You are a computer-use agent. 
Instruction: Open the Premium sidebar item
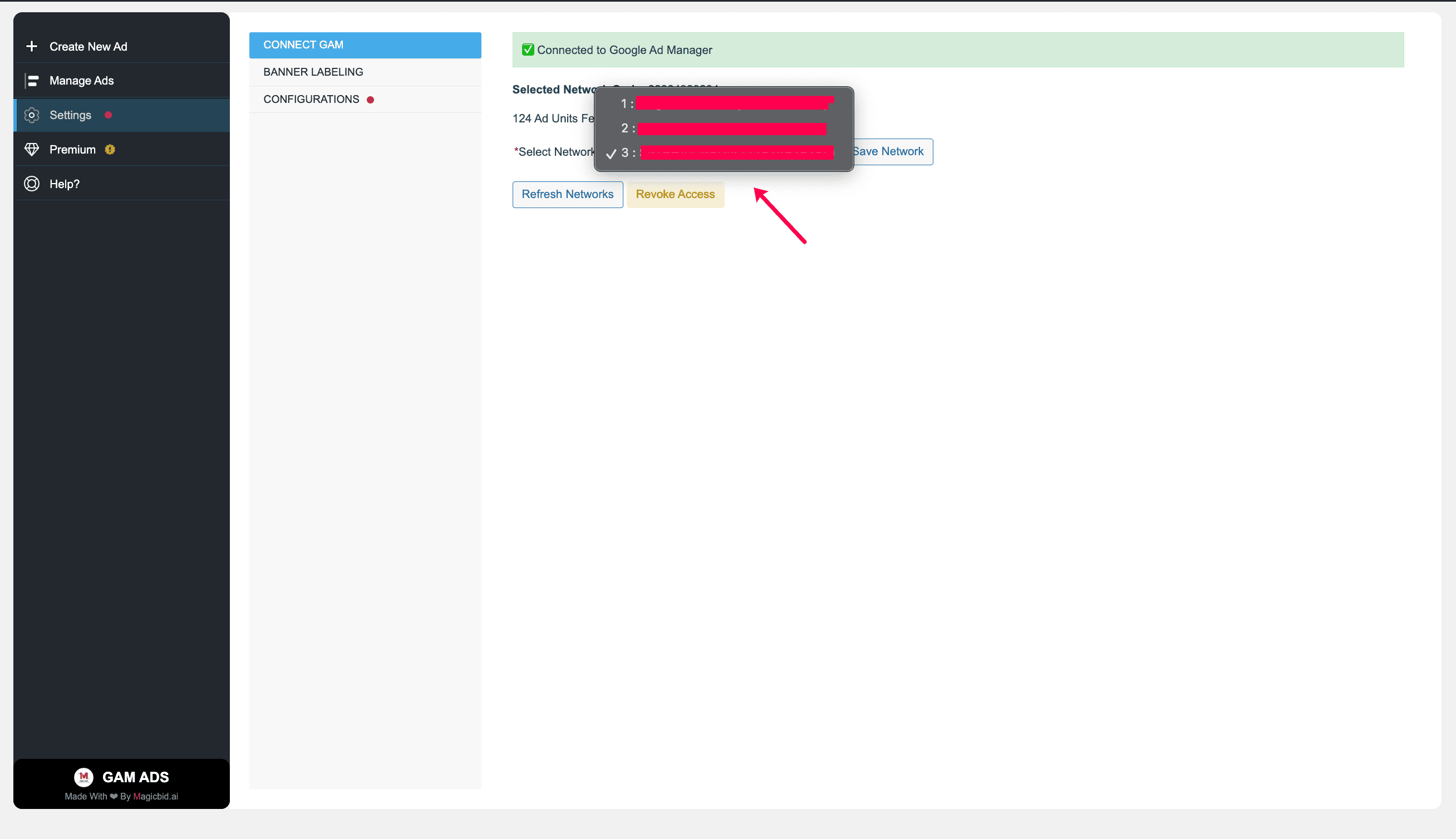(x=122, y=149)
